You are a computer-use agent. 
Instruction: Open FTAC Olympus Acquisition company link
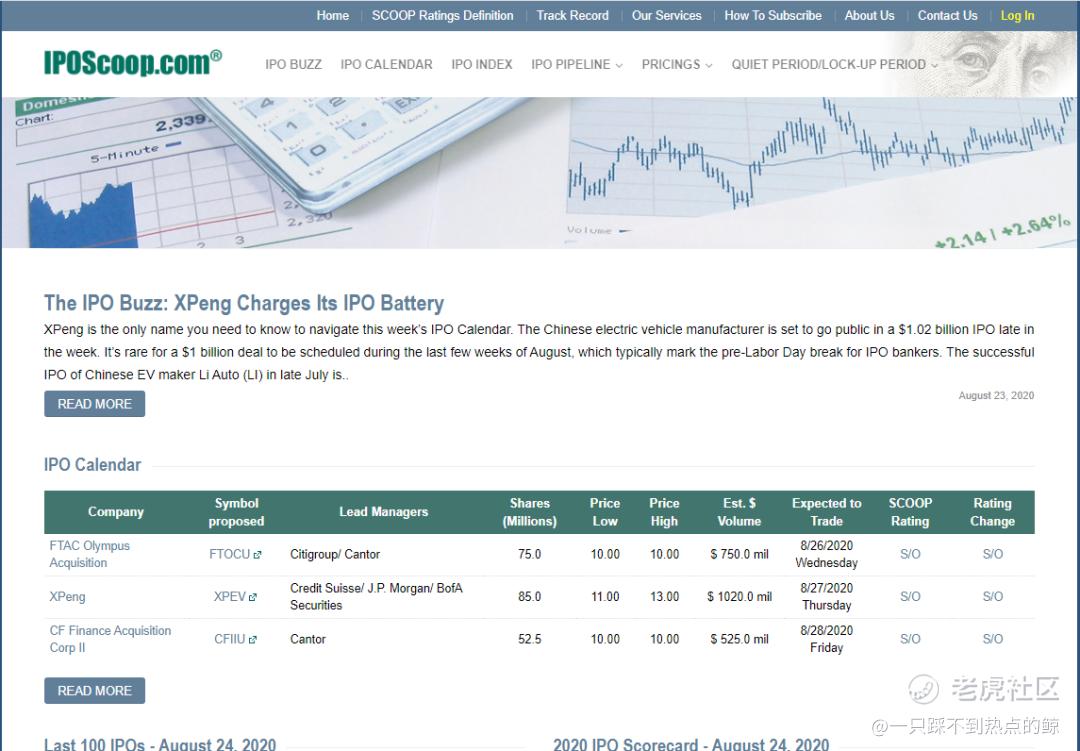[x=90, y=554]
